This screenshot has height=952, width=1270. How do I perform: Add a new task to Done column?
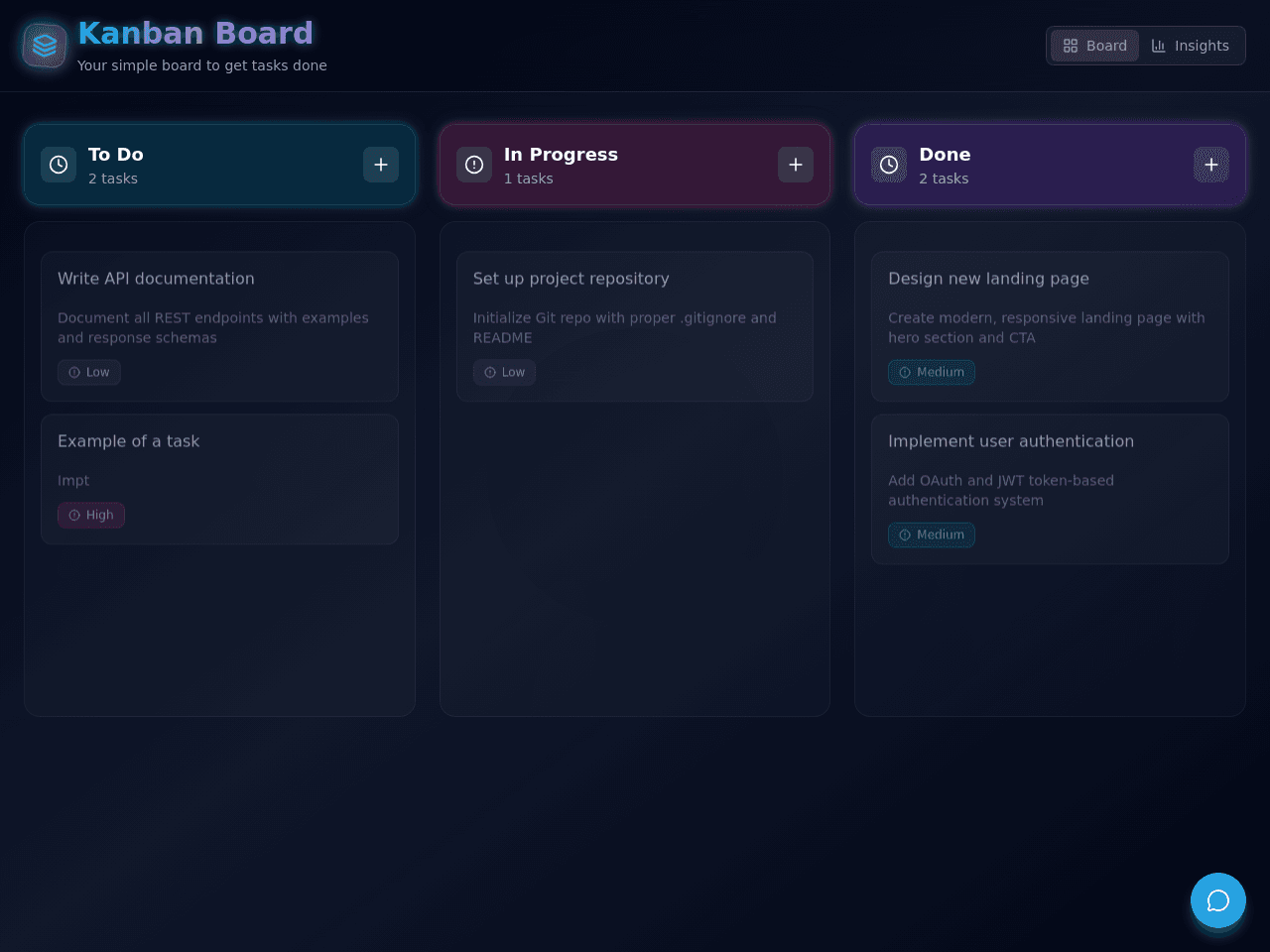pyautogui.click(x=1211, y=165)
